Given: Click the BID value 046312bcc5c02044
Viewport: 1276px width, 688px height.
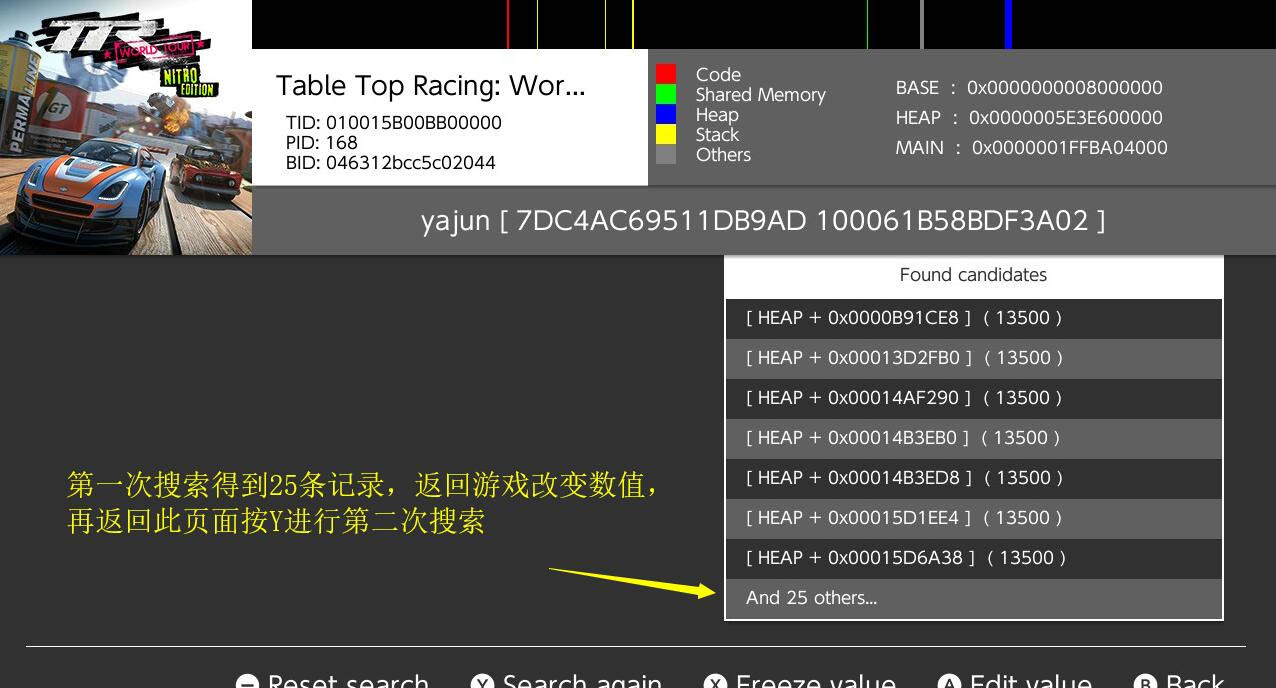Looking at the screenshot, I should 411,163.
